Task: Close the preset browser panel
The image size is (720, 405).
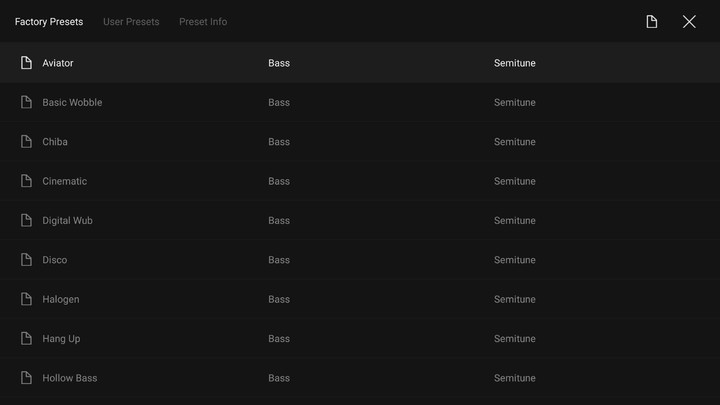Action: click(x=689, y=22)
